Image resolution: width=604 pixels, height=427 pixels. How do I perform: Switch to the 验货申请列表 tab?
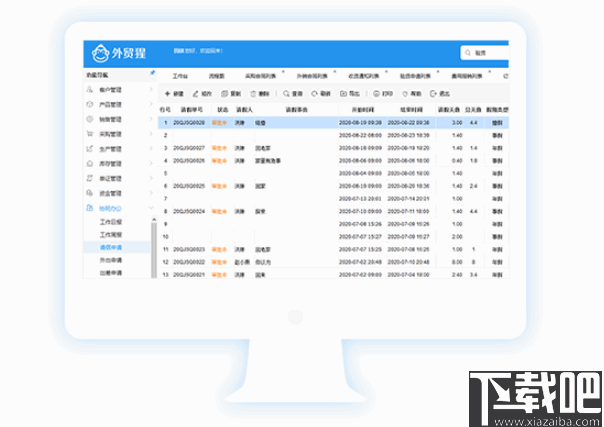[415, 76]
